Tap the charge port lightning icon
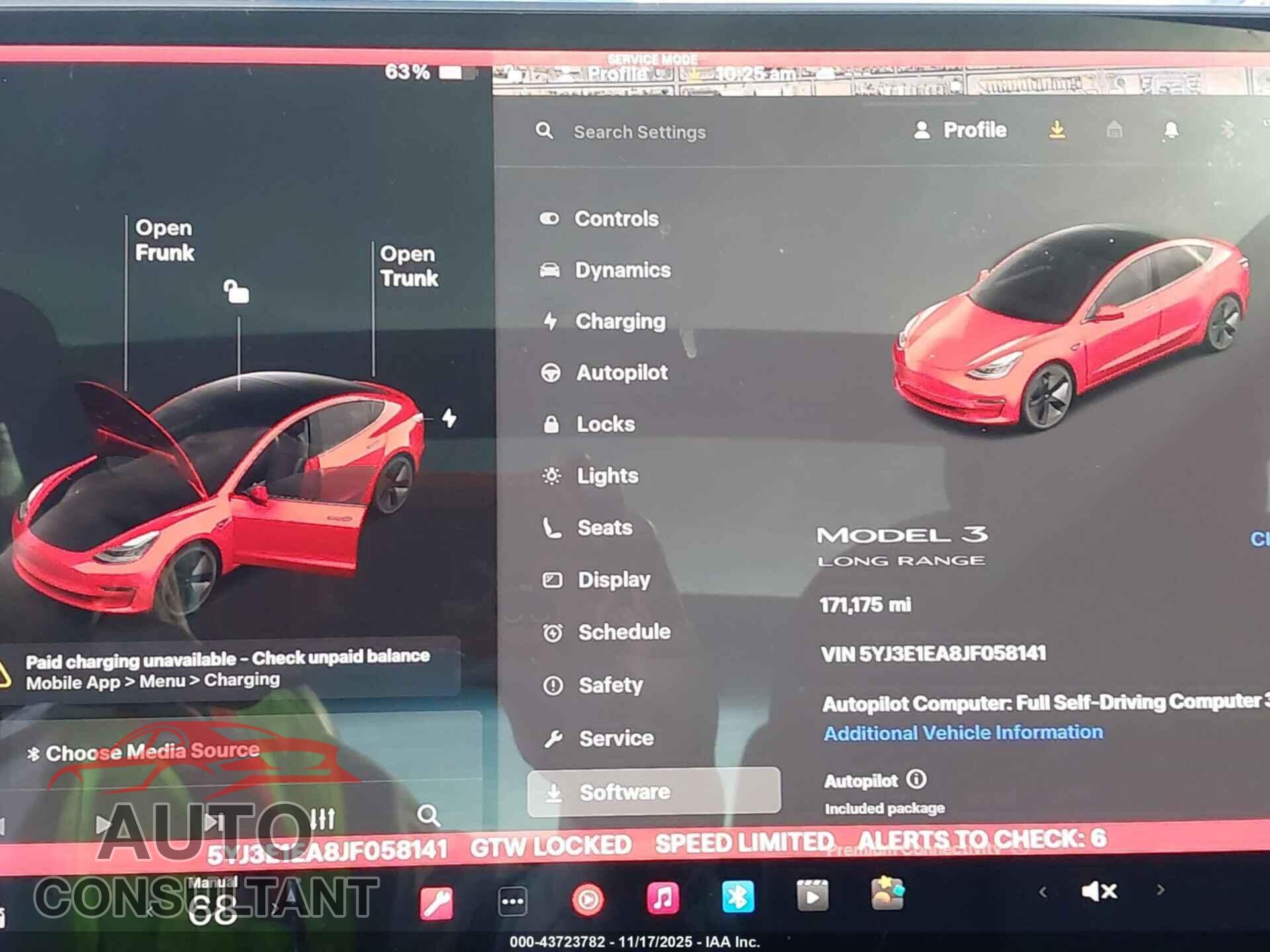Screen dimensions: 1270x952 pos(449,418)
